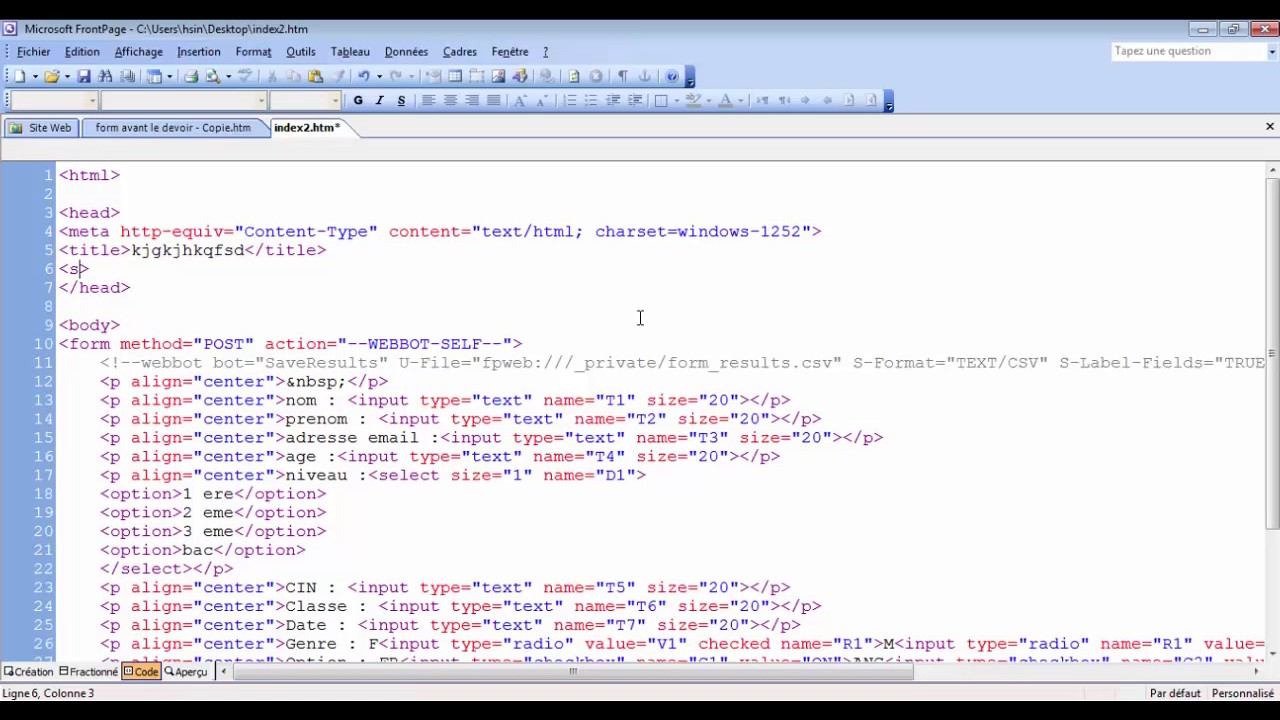Select the index2.htm tab
The height and width of the screenshot is (720, 1280).
pos(307,128)
